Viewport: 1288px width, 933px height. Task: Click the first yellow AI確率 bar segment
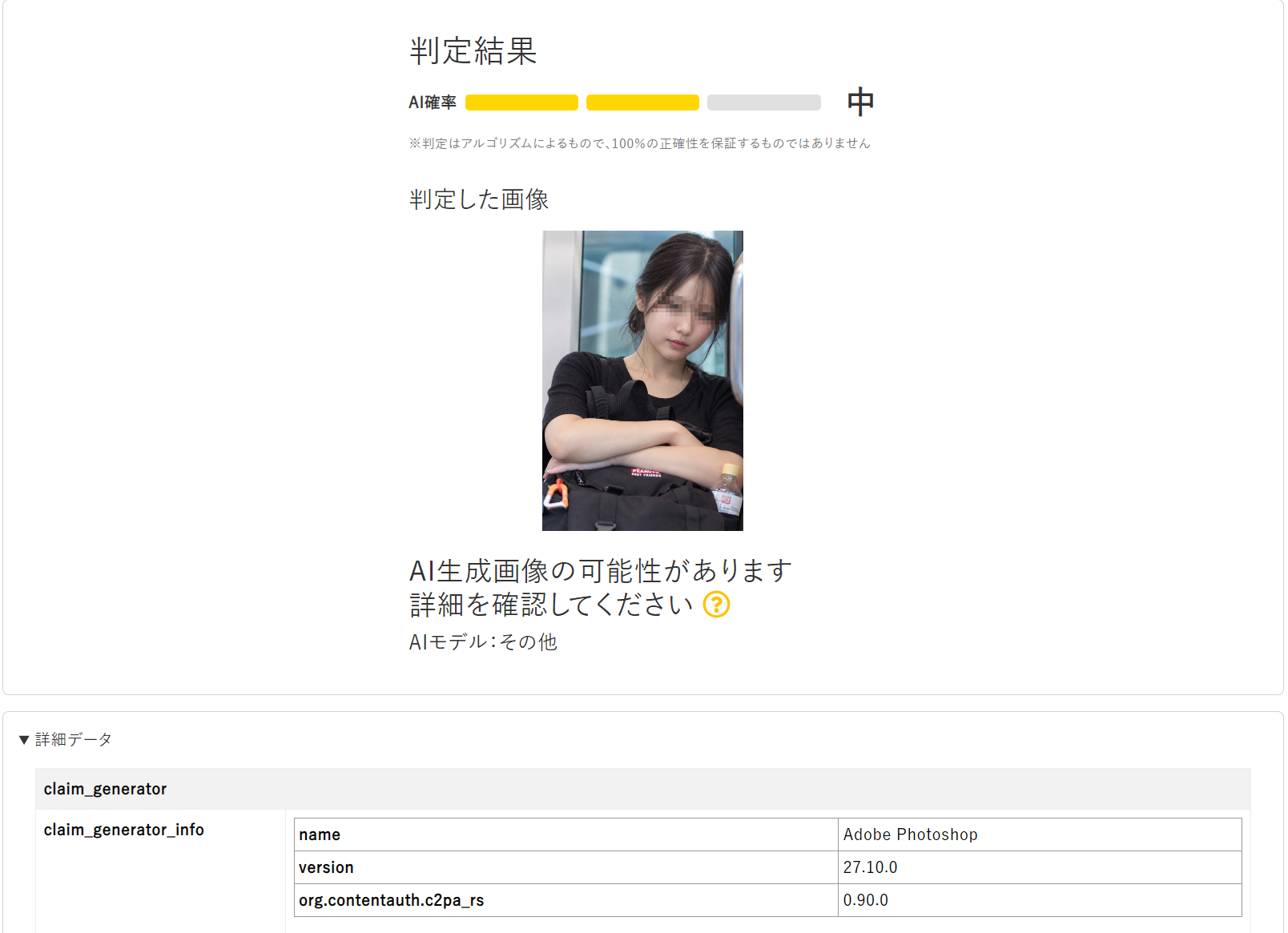click(521, 103)
